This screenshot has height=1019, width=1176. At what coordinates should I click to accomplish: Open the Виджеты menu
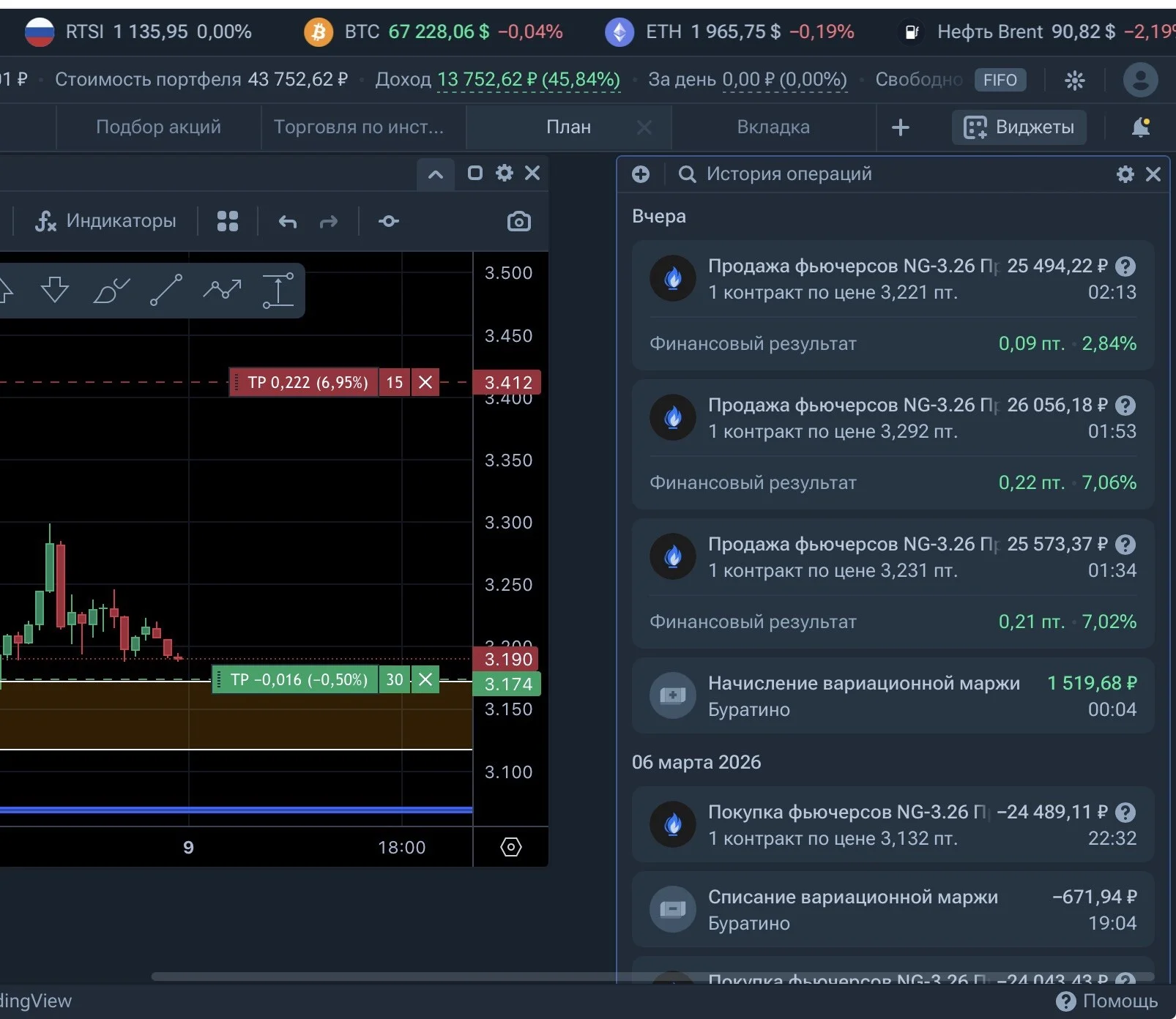[1019, 127]
